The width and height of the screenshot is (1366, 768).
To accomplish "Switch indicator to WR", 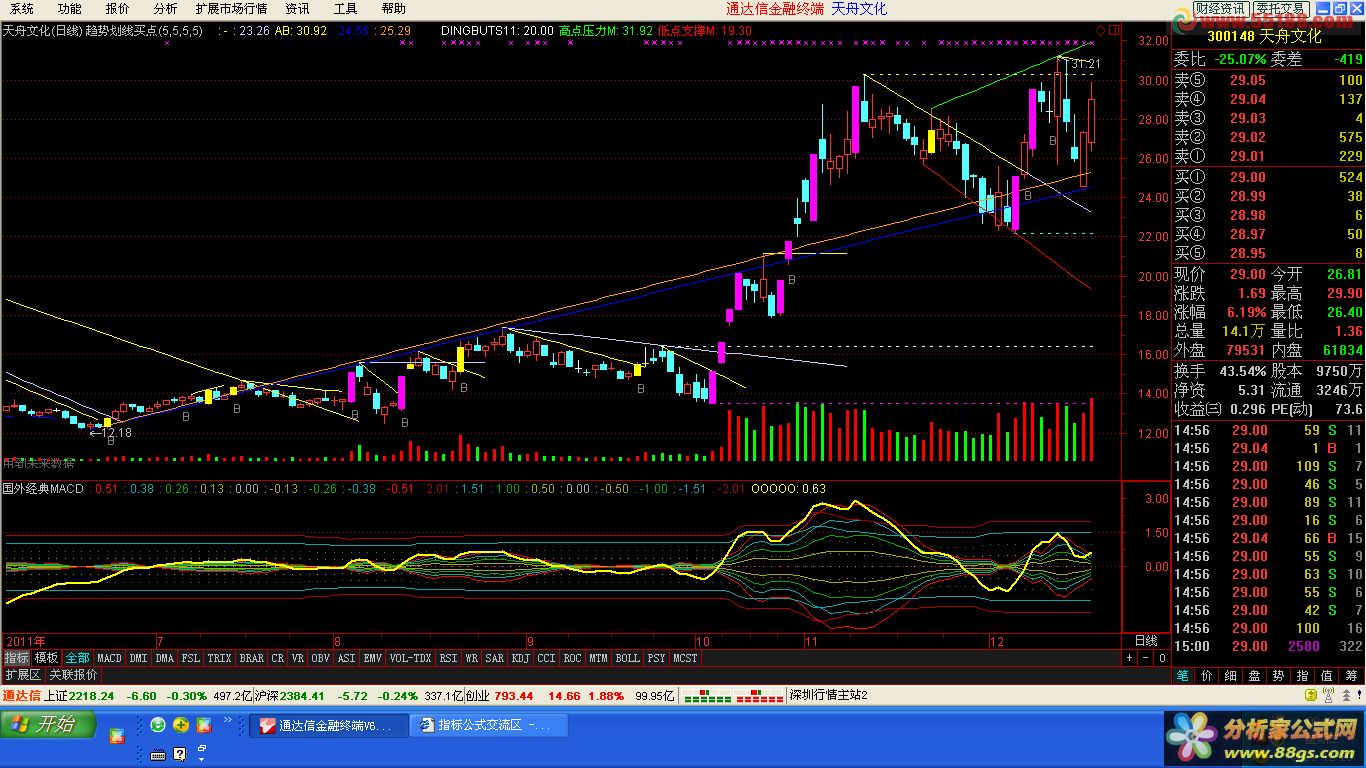I will point(471,658).
